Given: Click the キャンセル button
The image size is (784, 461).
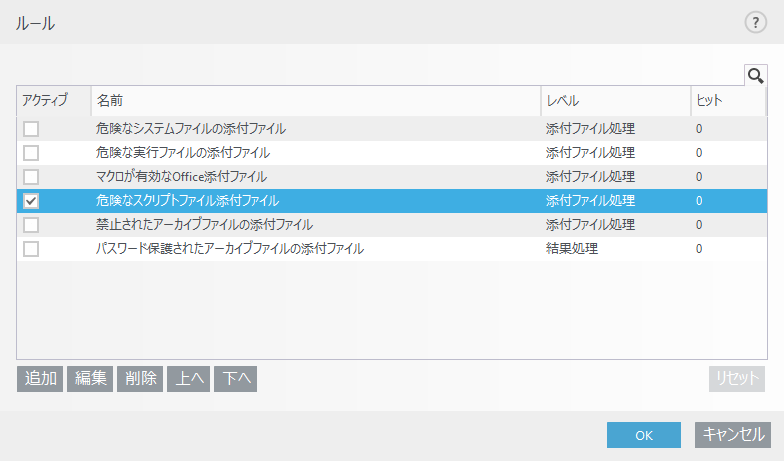Looking at the screenshot, I should [x=733, y=435].
